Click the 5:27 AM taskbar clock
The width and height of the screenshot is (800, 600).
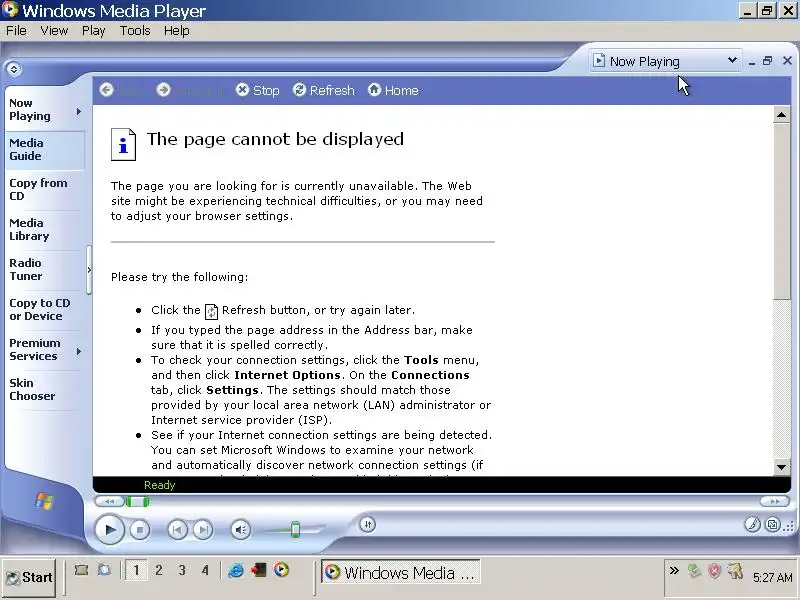(772, 578)
